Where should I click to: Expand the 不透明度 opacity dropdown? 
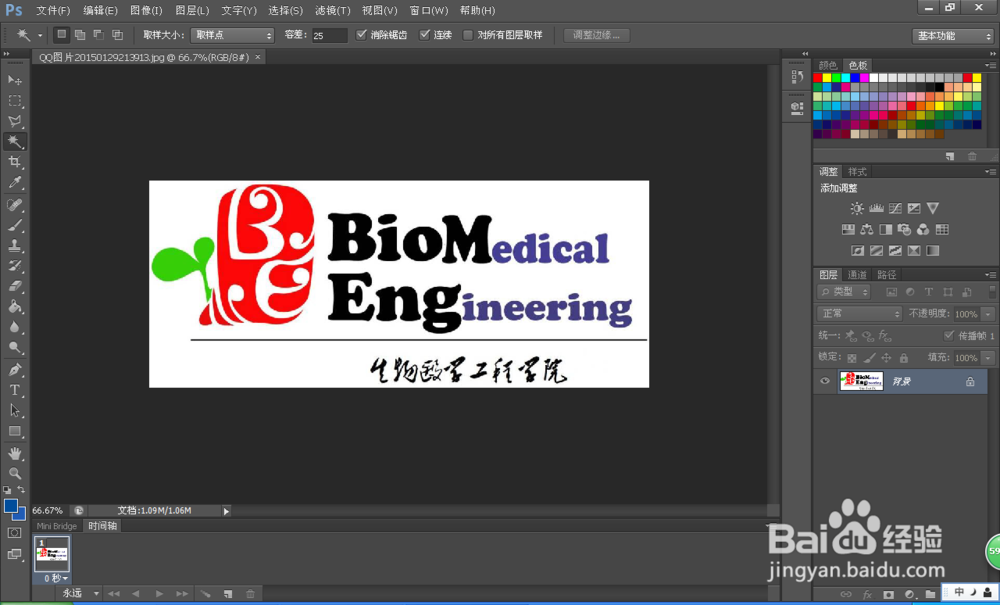coord(987,314)
